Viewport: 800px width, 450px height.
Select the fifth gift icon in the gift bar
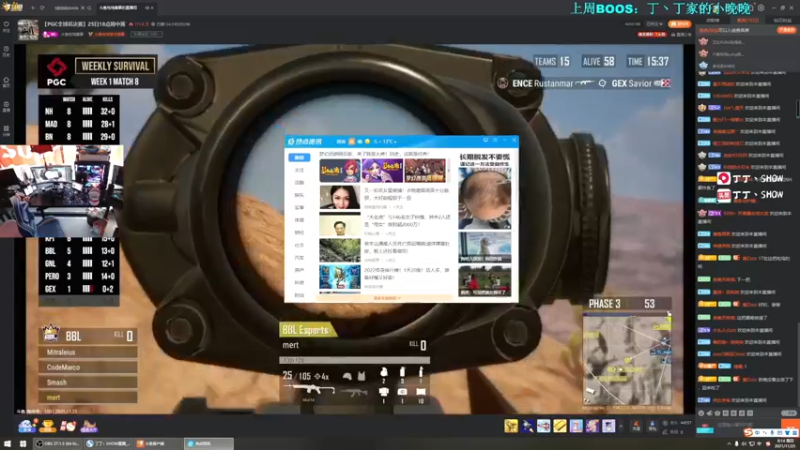pyautogui.click(x=576, y=426)
